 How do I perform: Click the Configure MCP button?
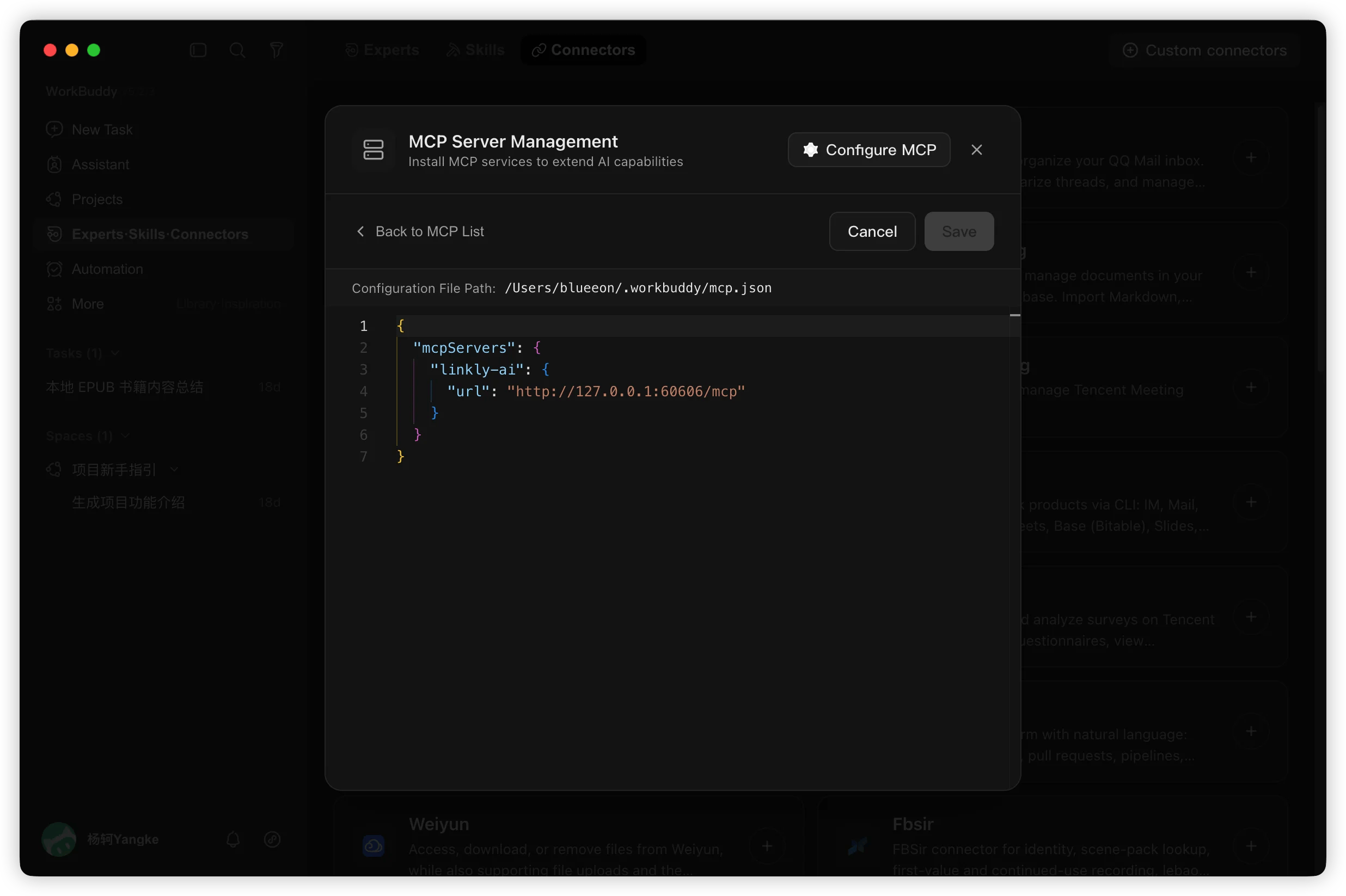[x=869, y=150]
